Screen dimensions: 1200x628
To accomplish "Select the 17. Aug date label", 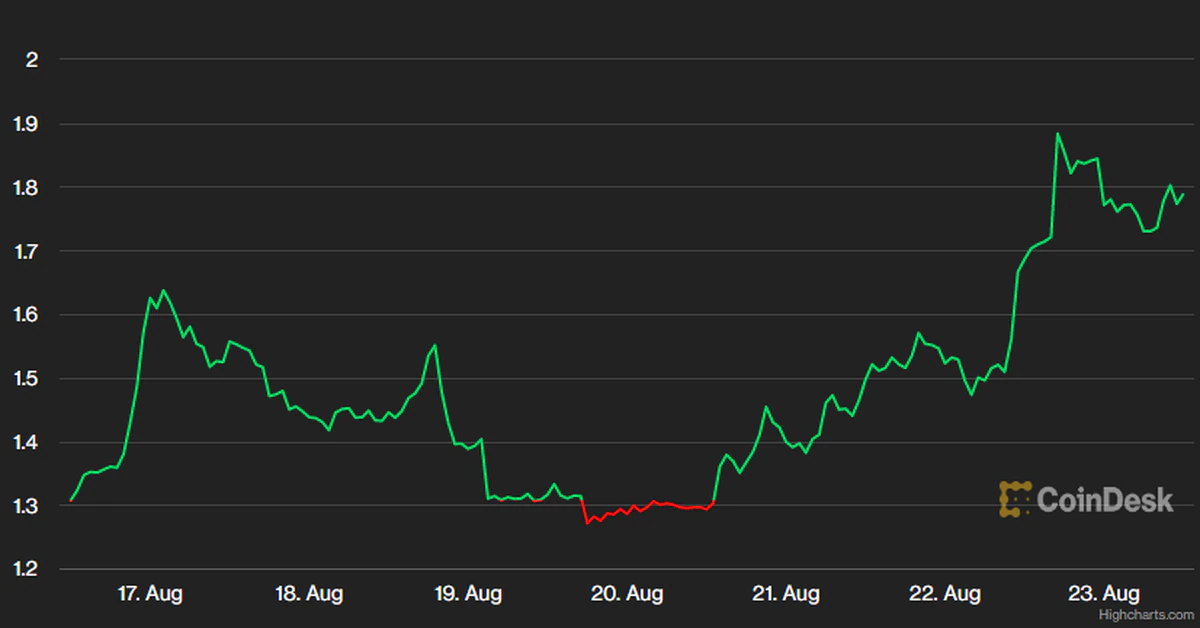I will coord(150,594).
